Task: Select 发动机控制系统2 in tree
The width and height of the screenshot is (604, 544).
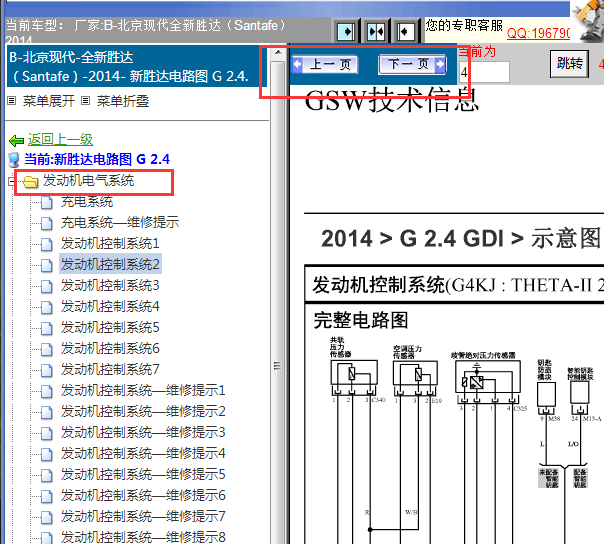Action: [x=110, y=264]
